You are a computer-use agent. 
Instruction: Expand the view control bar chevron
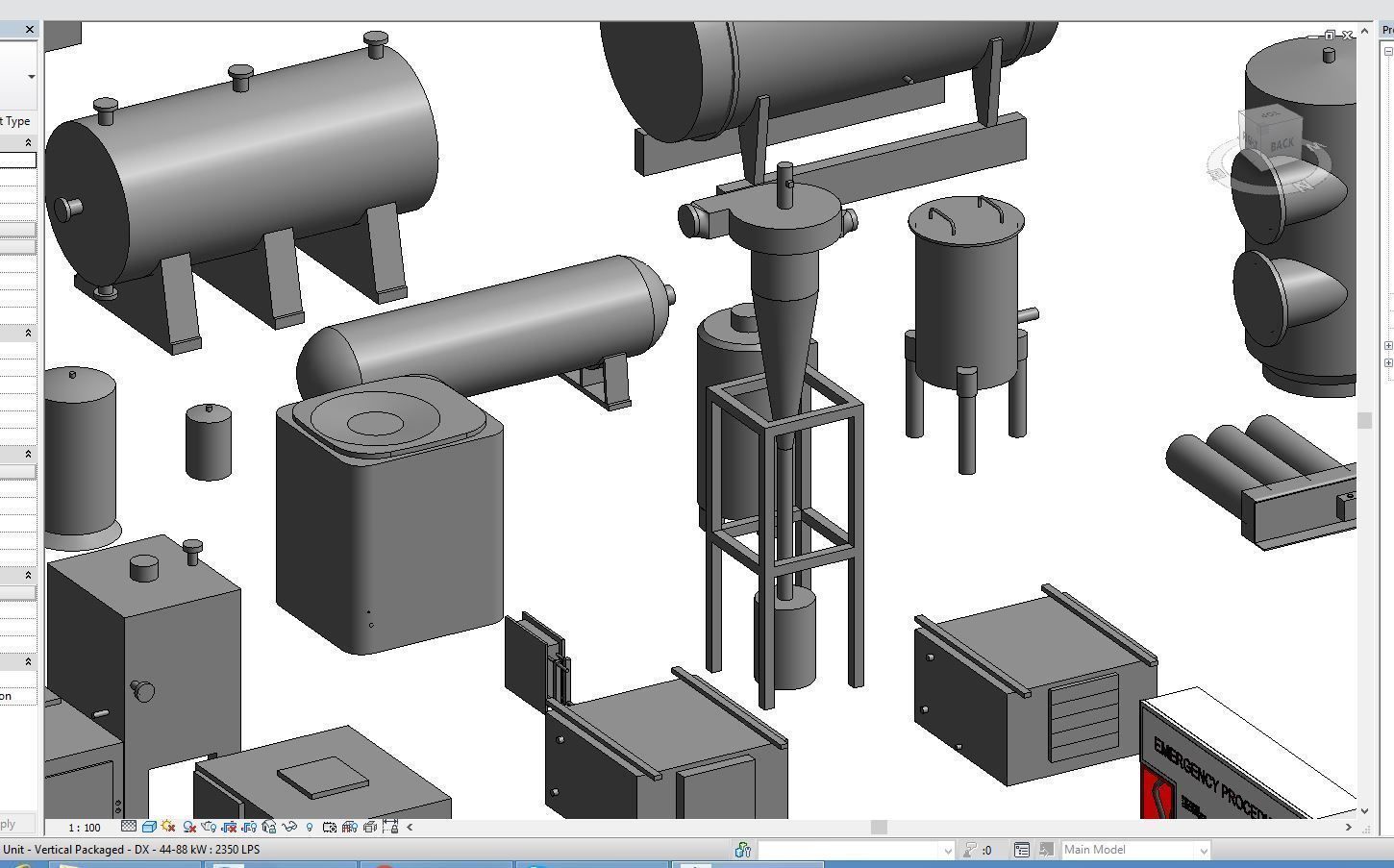coord(408,827)
